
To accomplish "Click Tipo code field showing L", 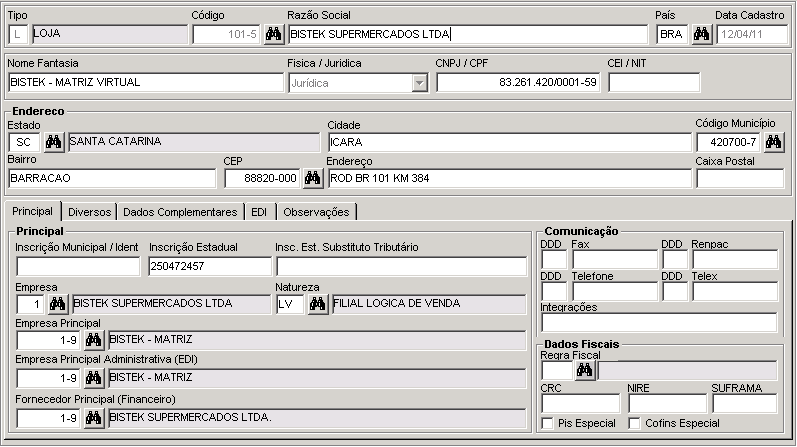I will point(18,35).
